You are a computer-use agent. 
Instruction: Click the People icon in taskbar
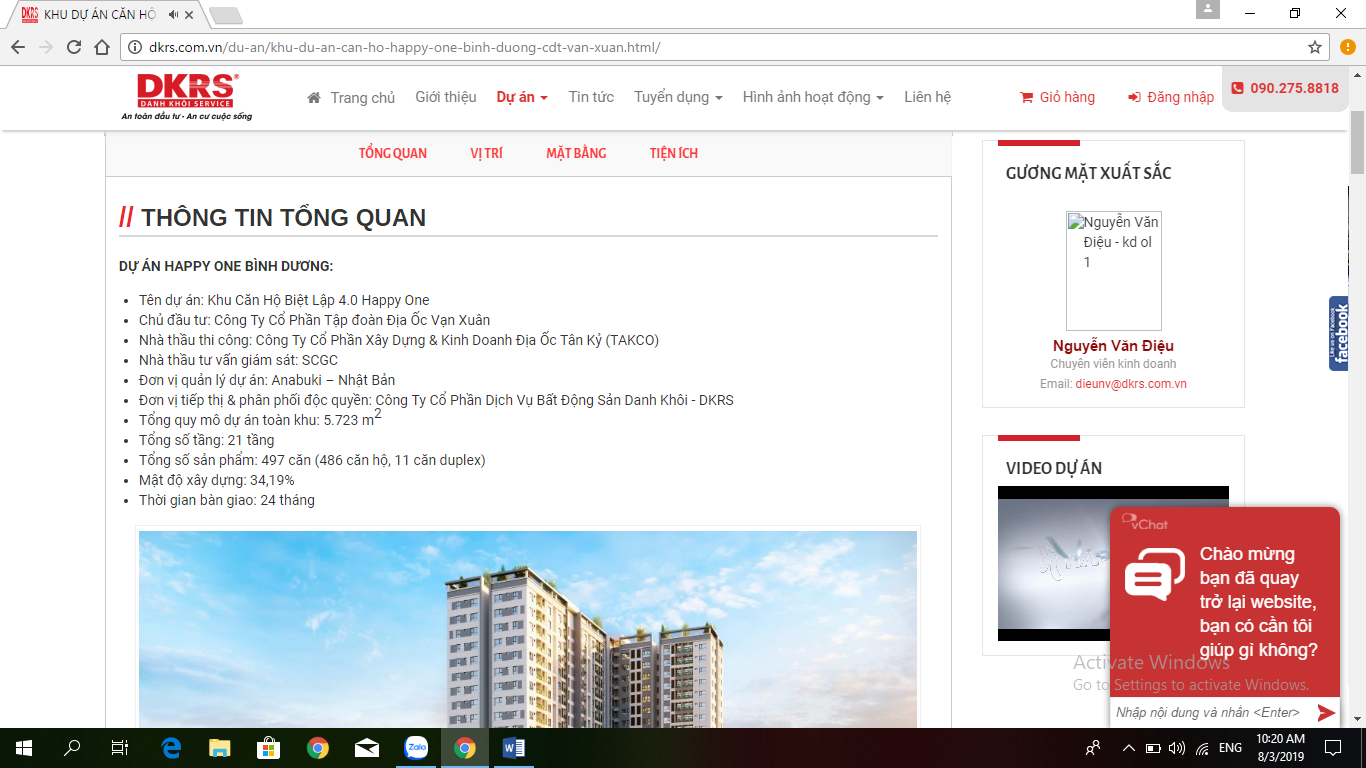tap(1093, 748)
